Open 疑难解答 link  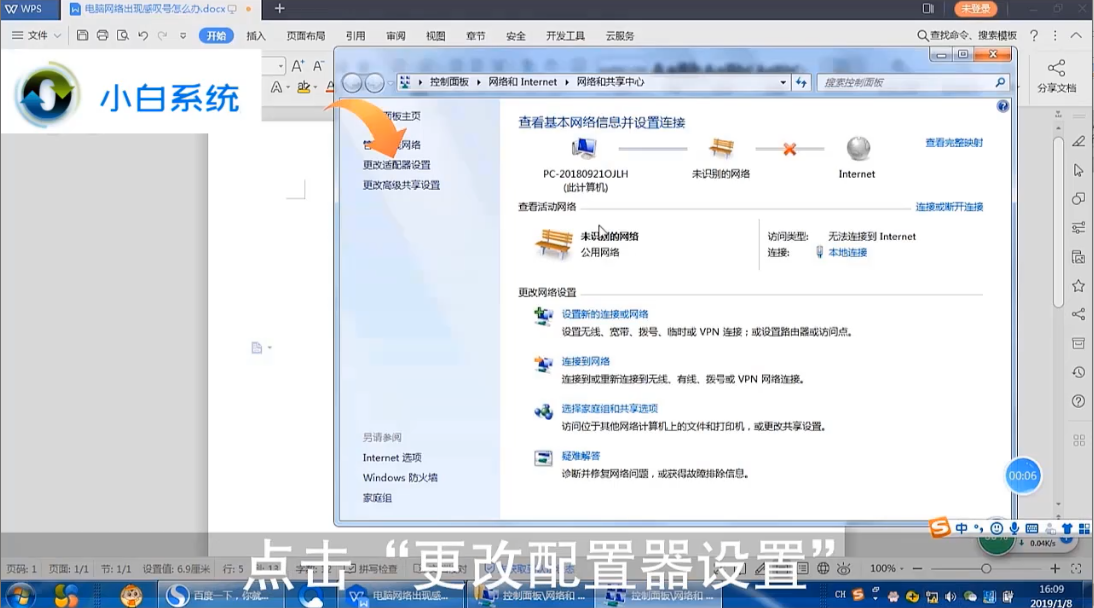pyautogui.click(x=580, y=456)
